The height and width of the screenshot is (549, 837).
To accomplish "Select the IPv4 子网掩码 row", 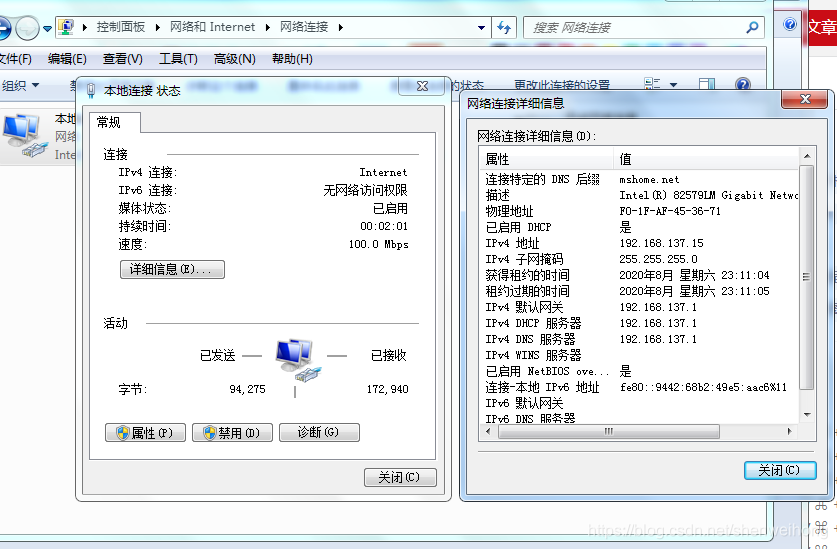I will tap(639, 259).
